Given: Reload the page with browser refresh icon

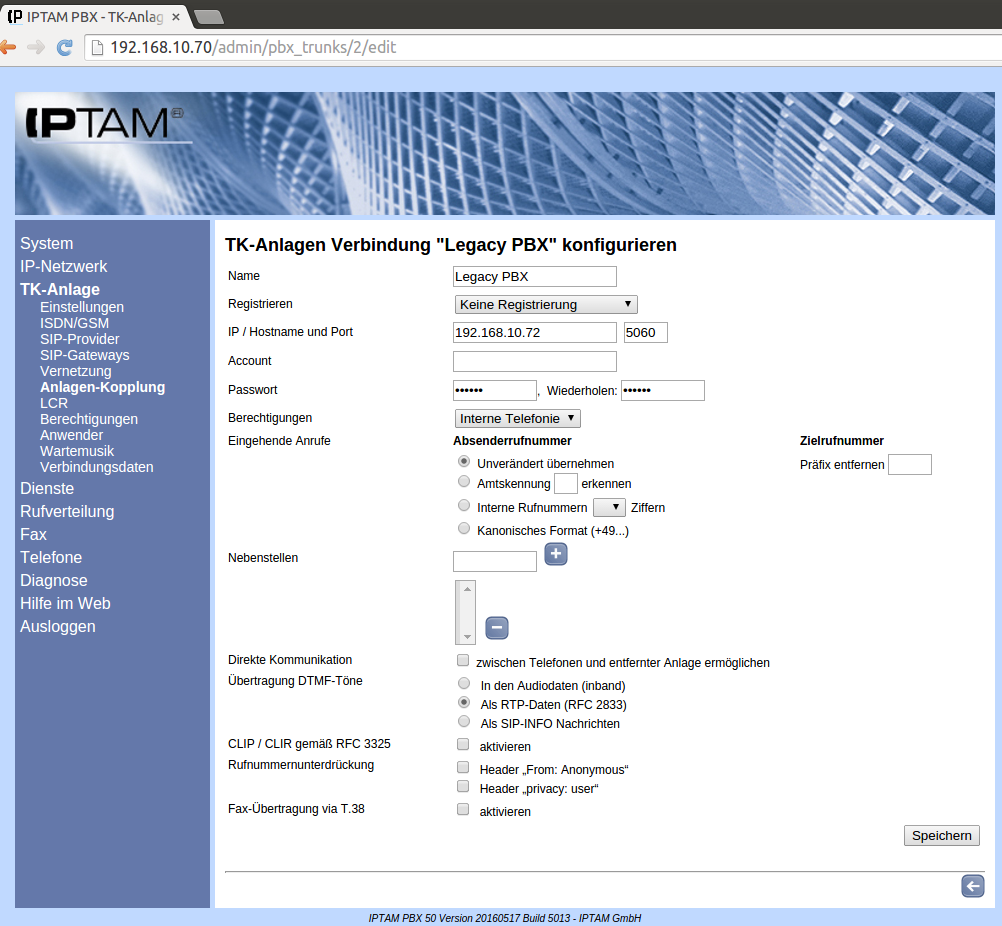Looking at the screenshot, I should pyautogui.click(x=64, y=47).
